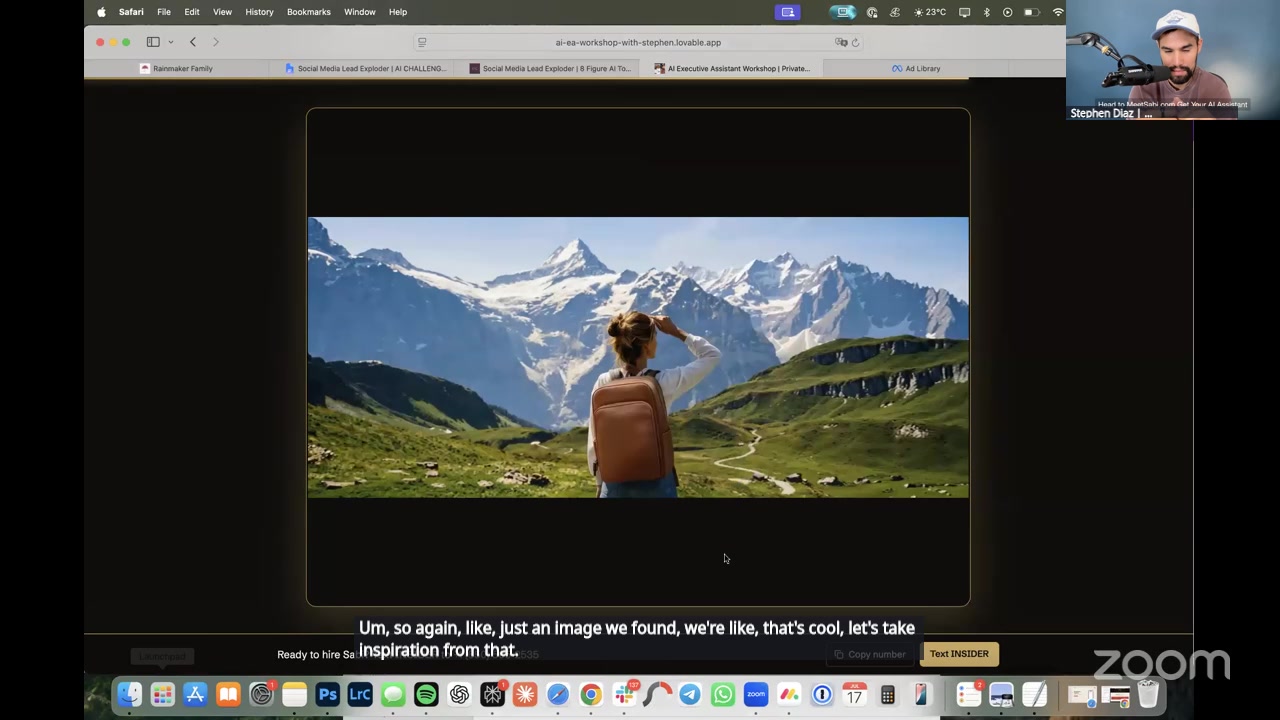Launch Photoshop from the dock
Viewport: 1280px width, 720px height.
pos(327,694)
